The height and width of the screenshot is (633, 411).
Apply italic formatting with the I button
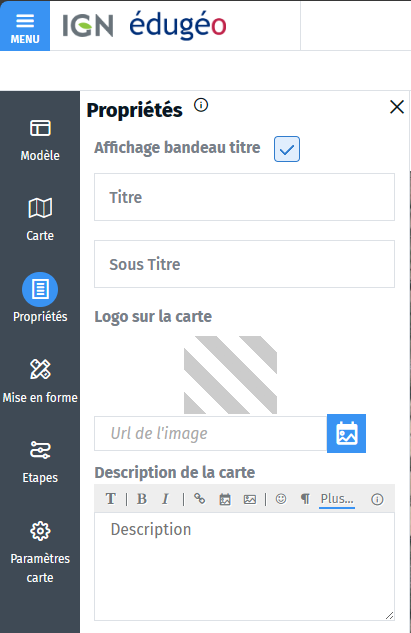coord(165,499)
